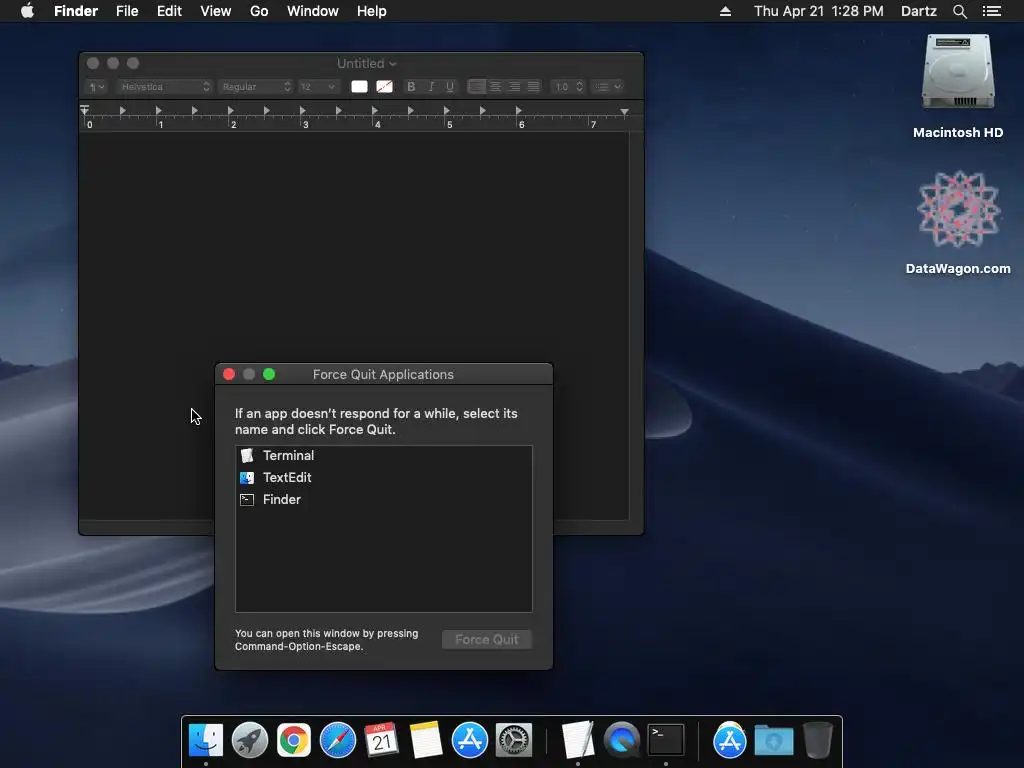Open the Help menu
The width and height of the screenshot is (1024, 768).
point(372,11)
